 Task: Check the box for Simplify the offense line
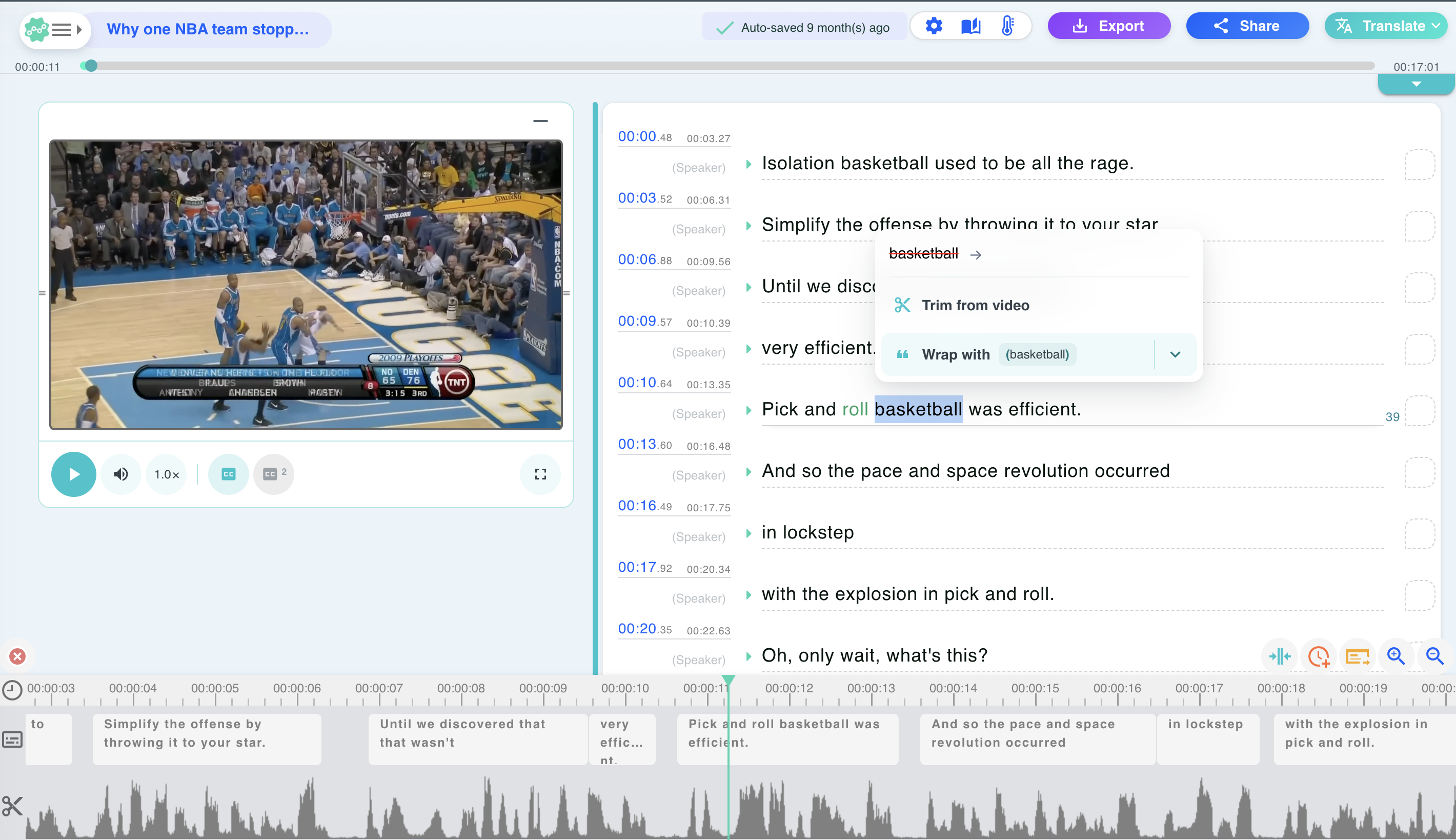pyautogui.click(x=1419, y=227)
